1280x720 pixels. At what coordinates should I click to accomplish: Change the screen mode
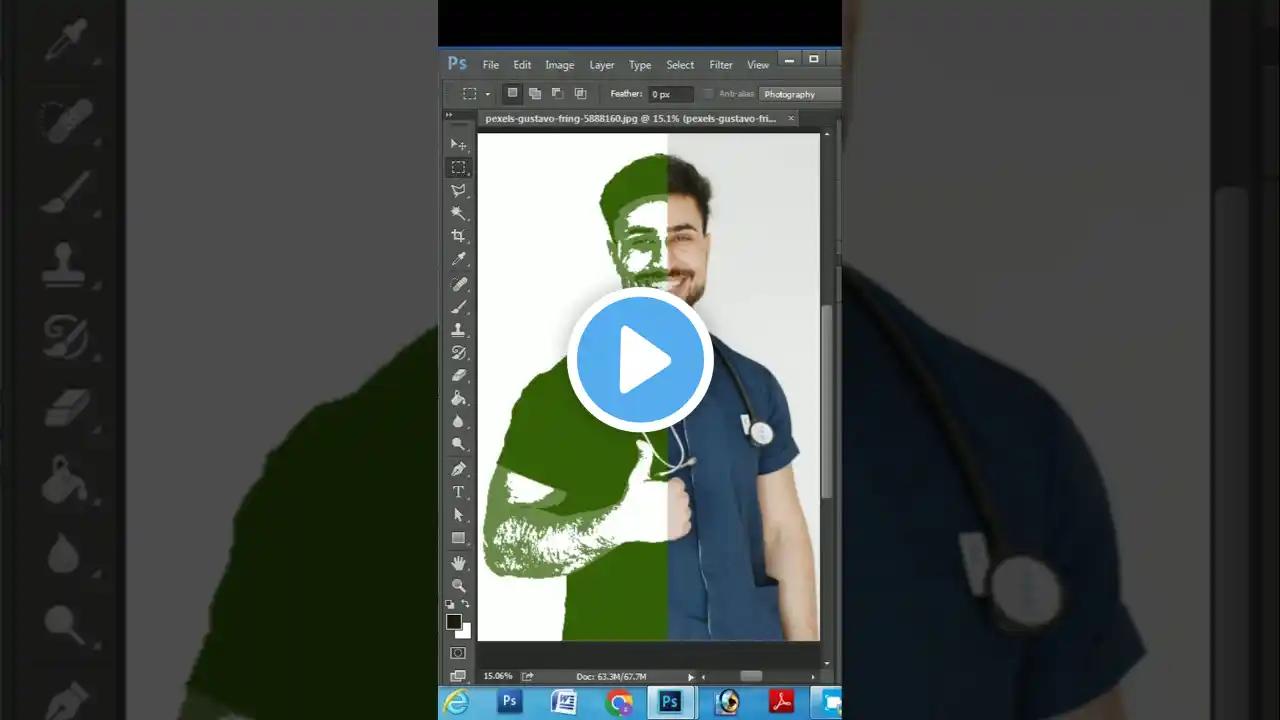[458, 675]
